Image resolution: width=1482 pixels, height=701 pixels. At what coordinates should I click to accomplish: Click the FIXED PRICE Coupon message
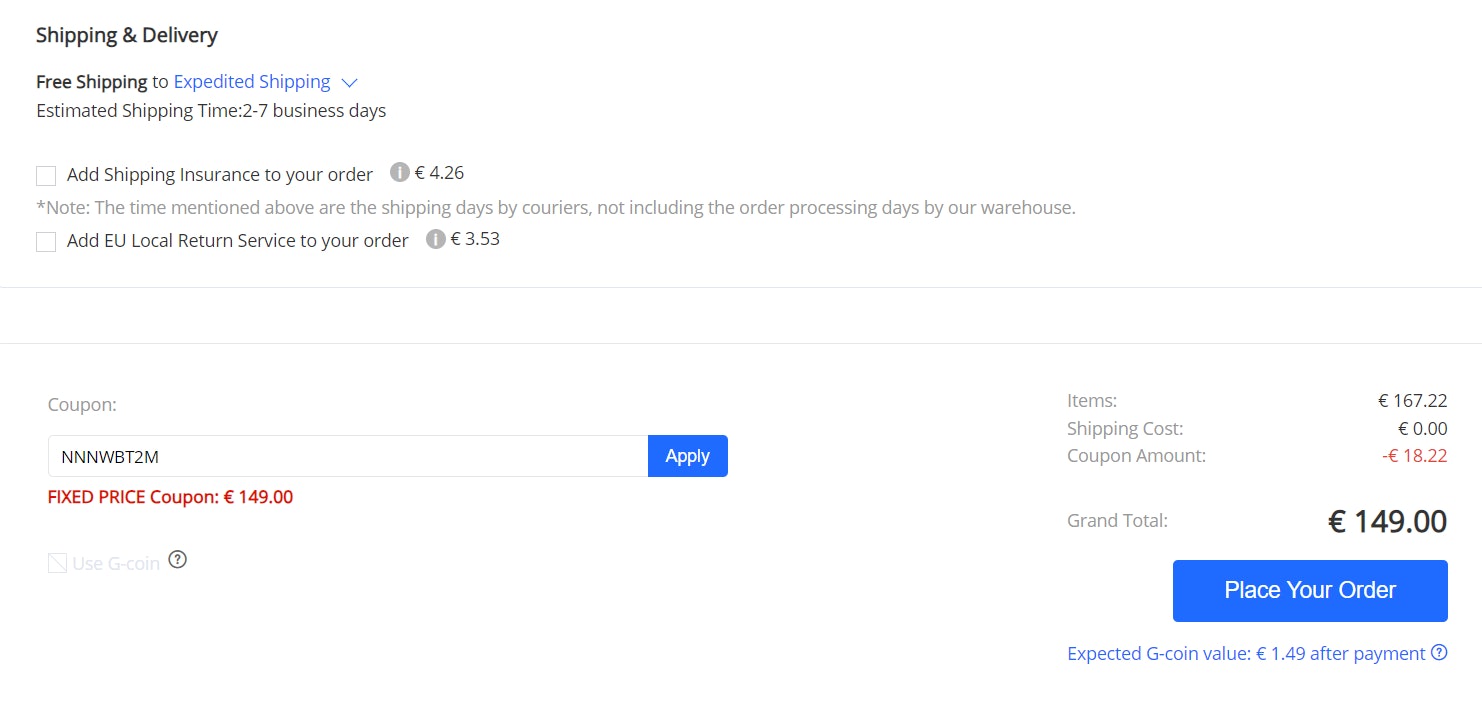coord(170,497)
